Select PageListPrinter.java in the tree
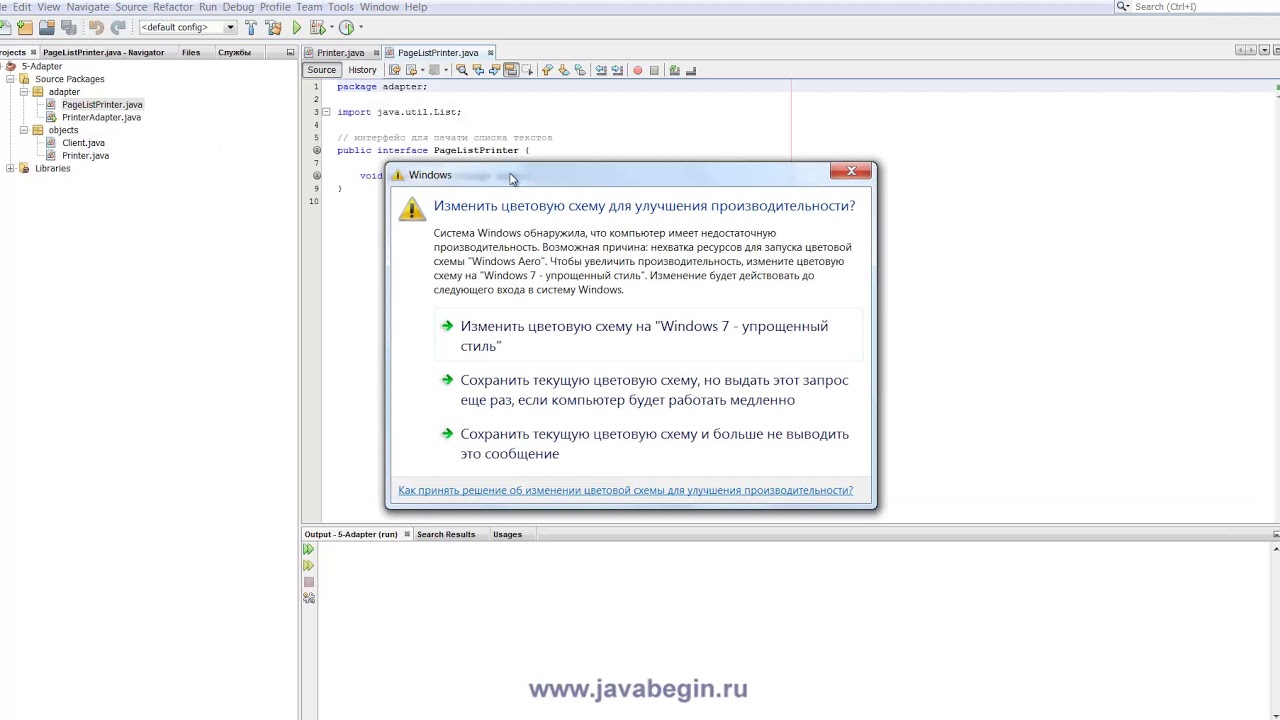 coord(102,104)
